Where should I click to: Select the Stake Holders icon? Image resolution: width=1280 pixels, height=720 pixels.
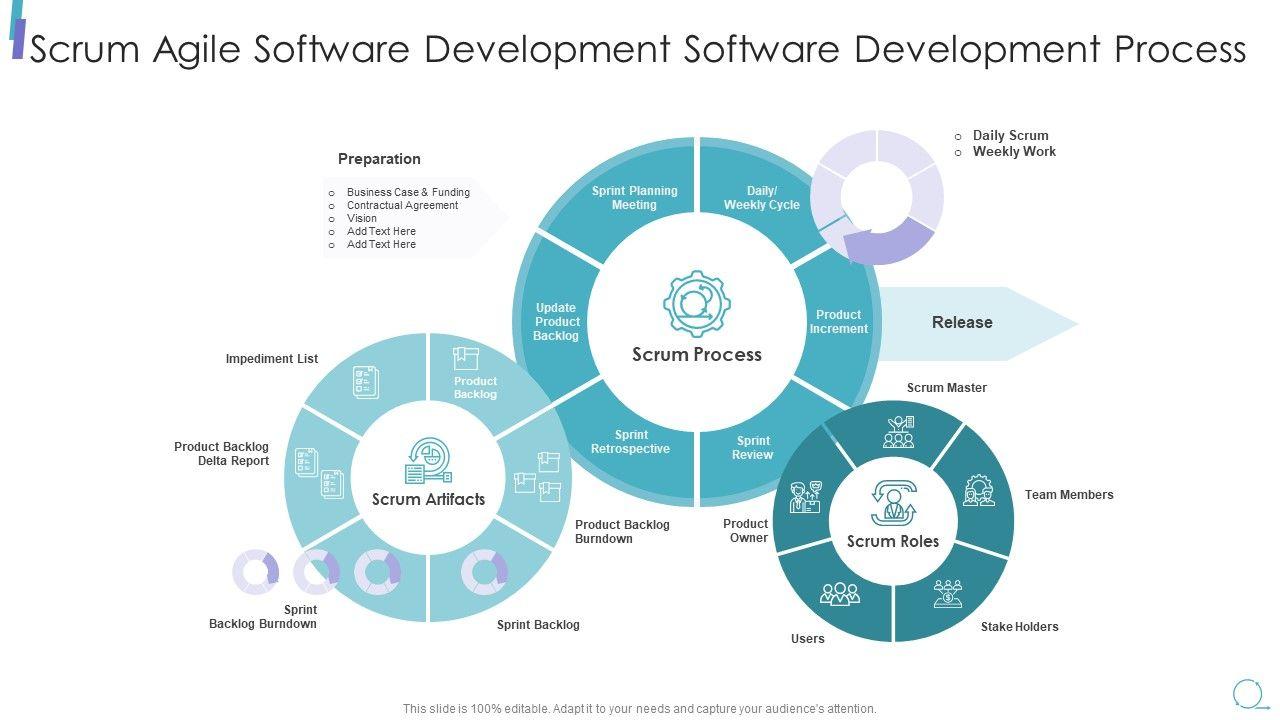tap(947, 593)
